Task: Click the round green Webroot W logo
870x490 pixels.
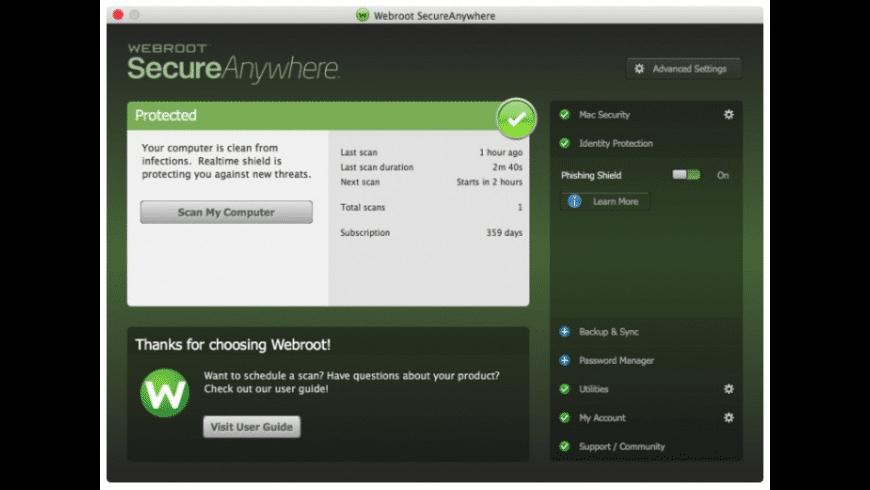Action: 165,393
